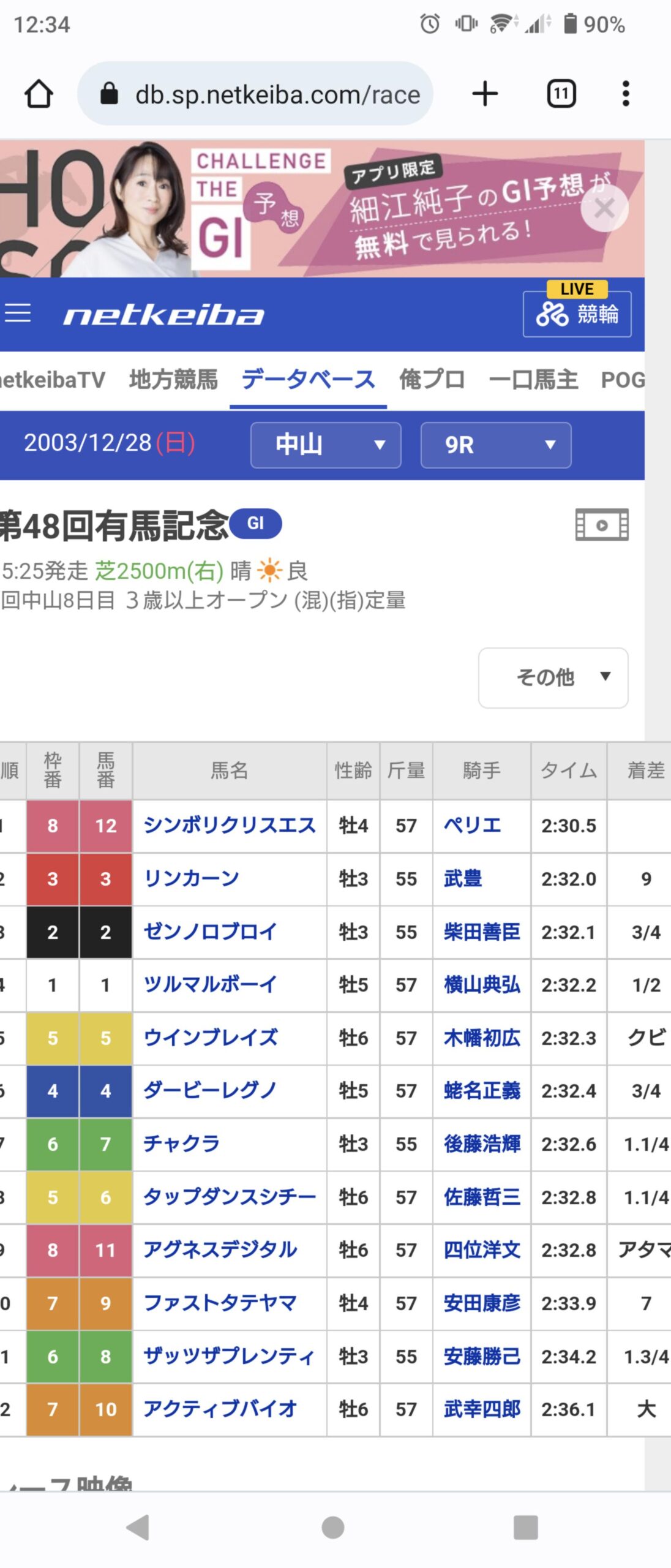Open the LIVE keirin button
This screenshot has height=1568, width=671.
577,313
